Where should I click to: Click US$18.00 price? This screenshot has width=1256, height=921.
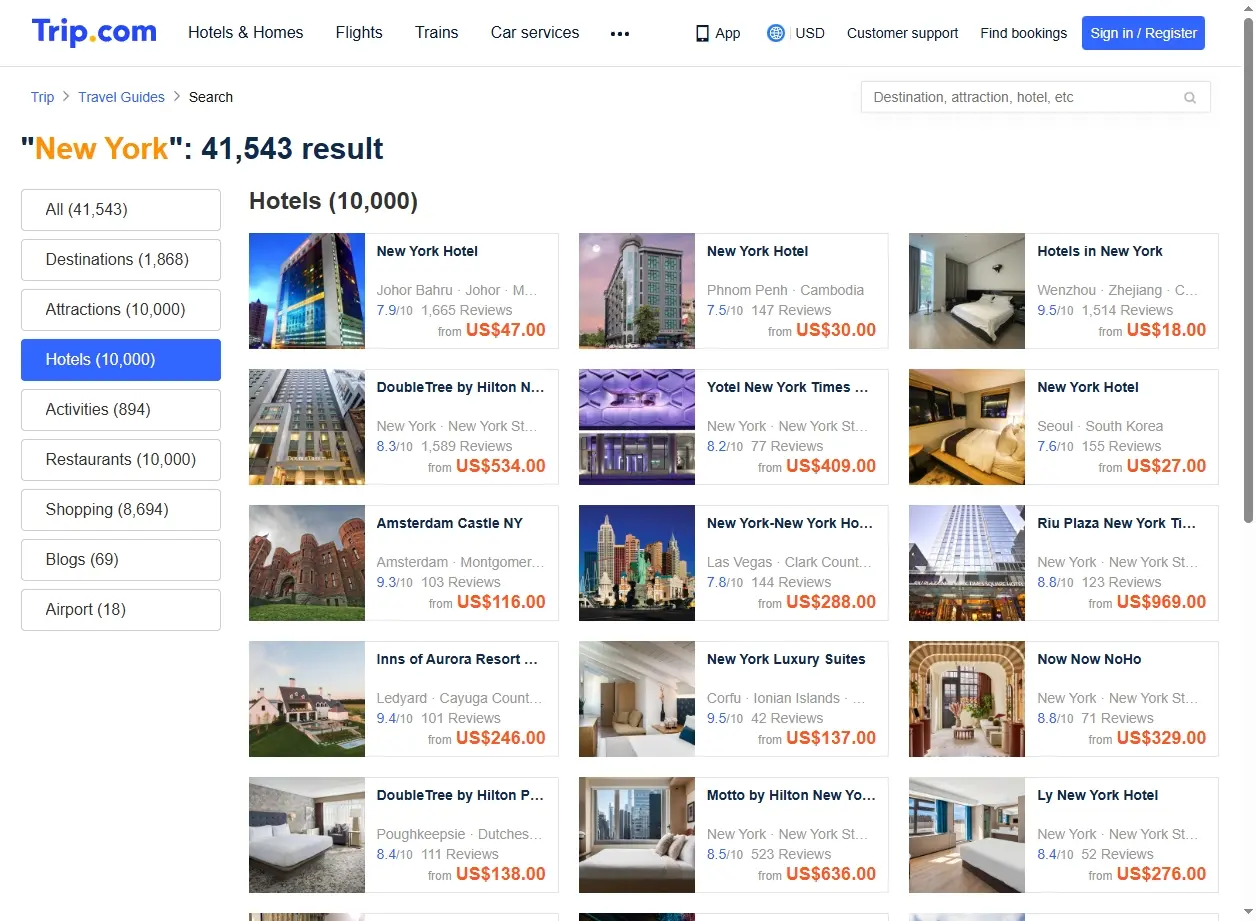pos(1166,330)
